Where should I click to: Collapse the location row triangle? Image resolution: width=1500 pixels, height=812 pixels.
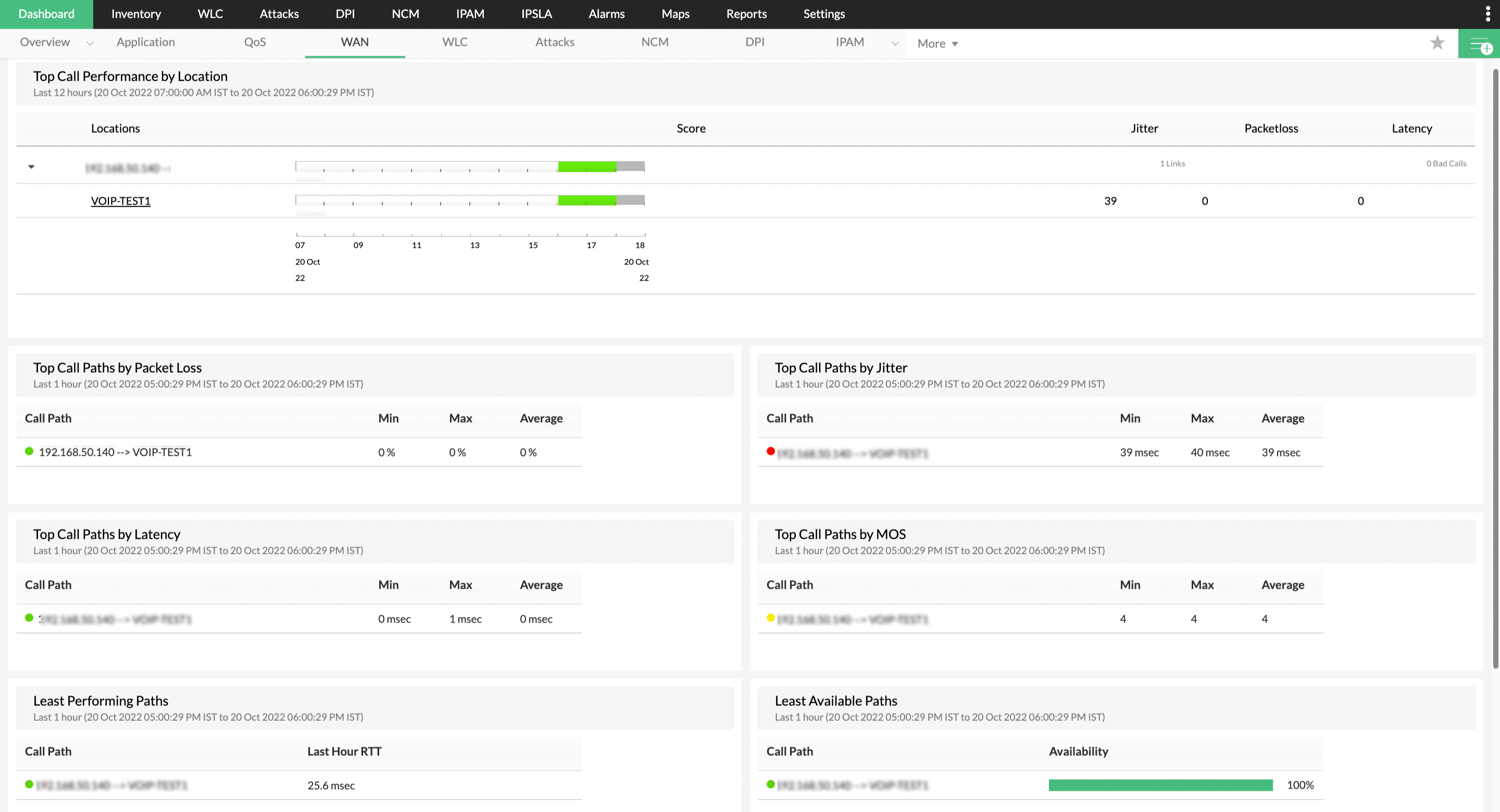(31, 167)
